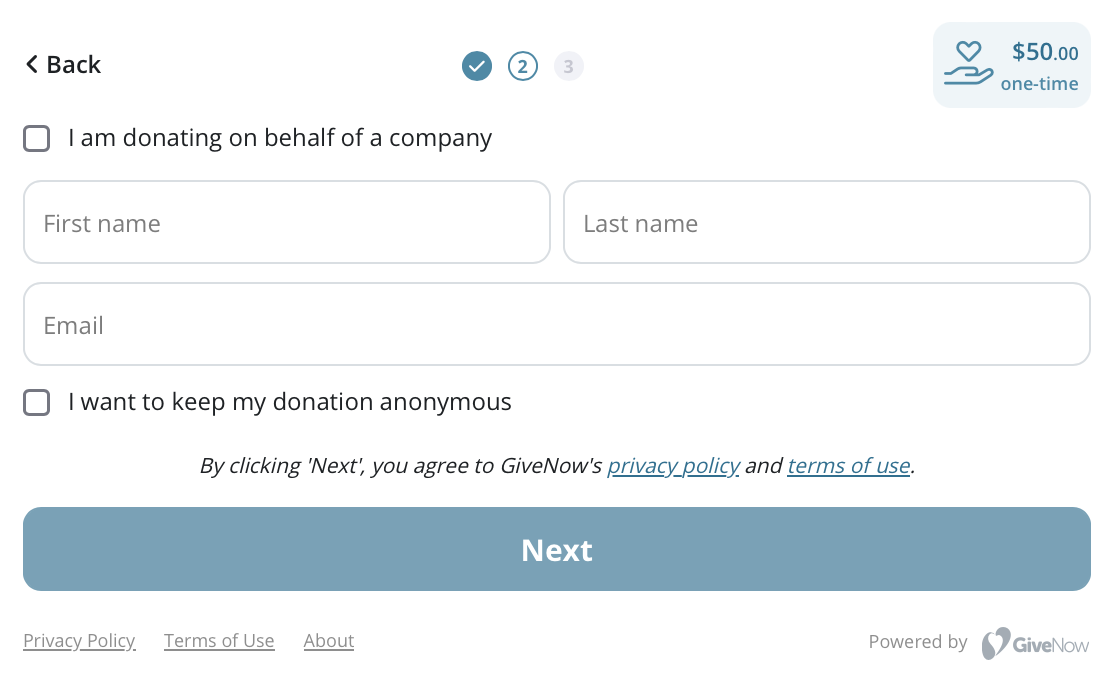Click Back to return to previous step

click(x=62, y=64)
